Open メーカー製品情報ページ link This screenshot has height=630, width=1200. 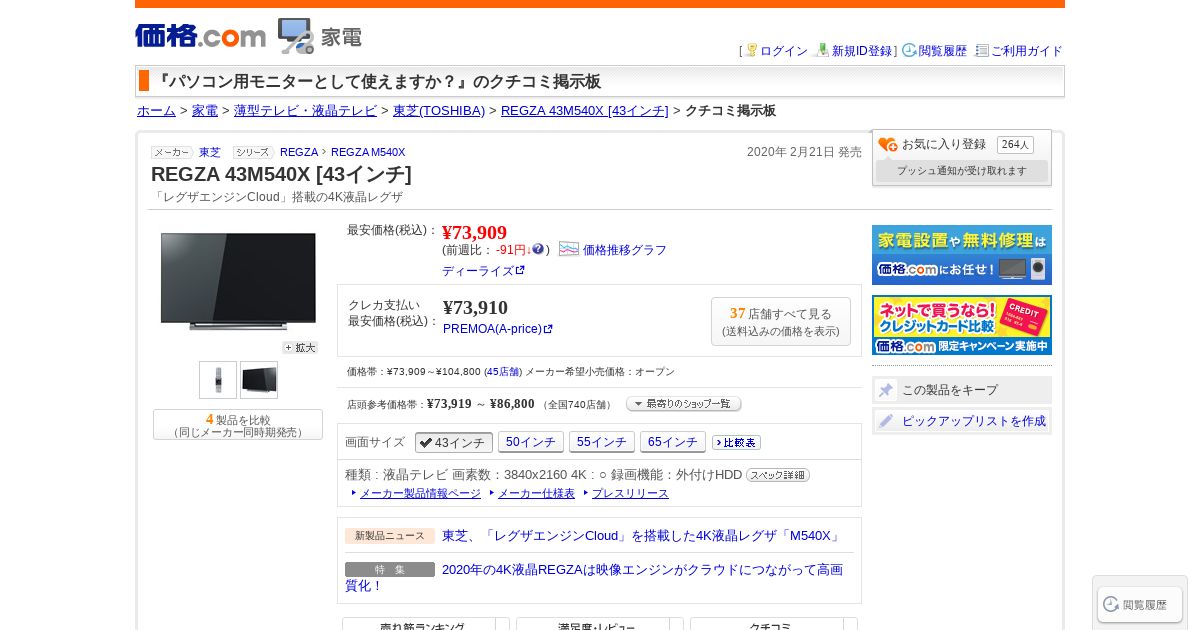point(420,493)
